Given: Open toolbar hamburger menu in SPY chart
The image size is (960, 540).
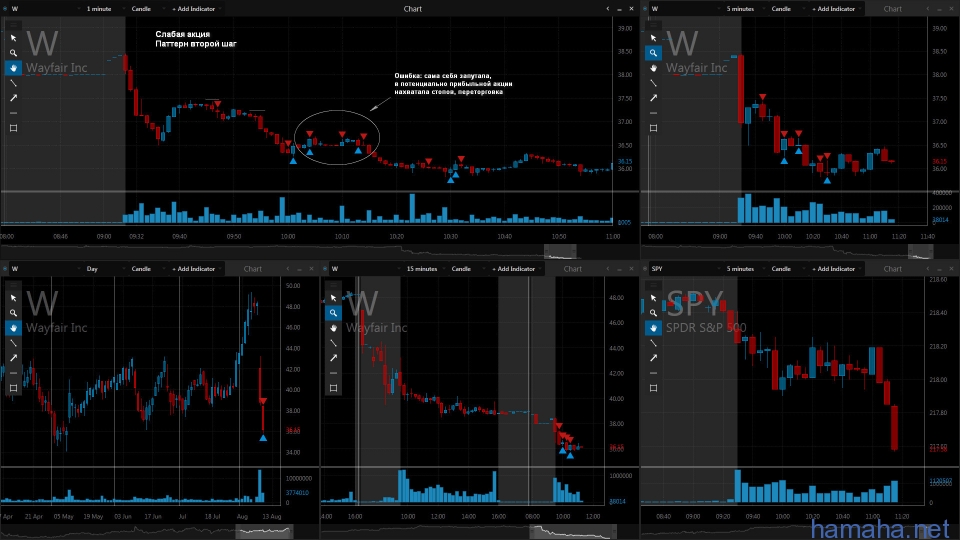Looking at the screenshot, I should pyautogui.click(x=653, y=285).
